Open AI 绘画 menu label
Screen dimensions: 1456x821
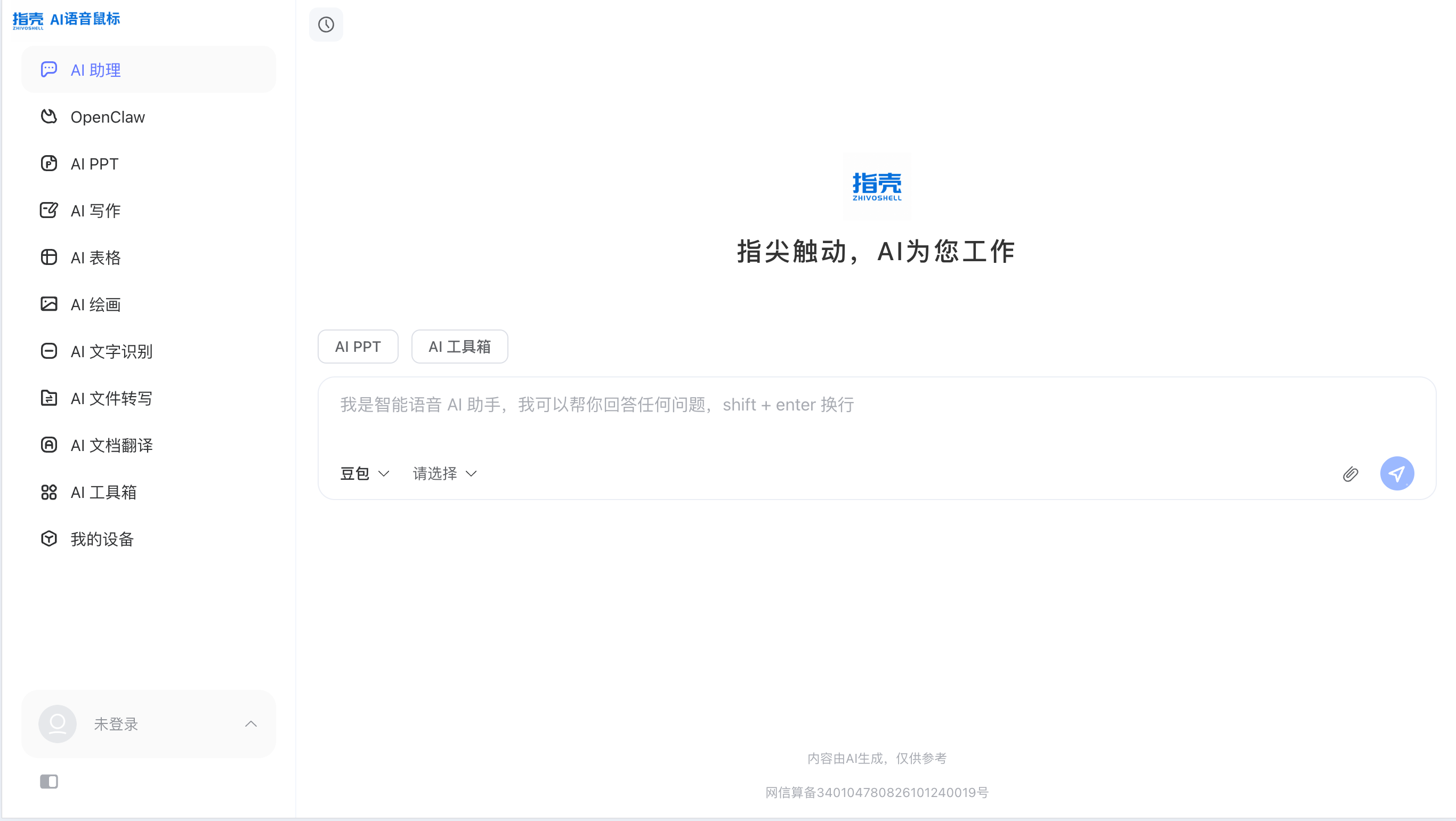(x=95, y=305)
